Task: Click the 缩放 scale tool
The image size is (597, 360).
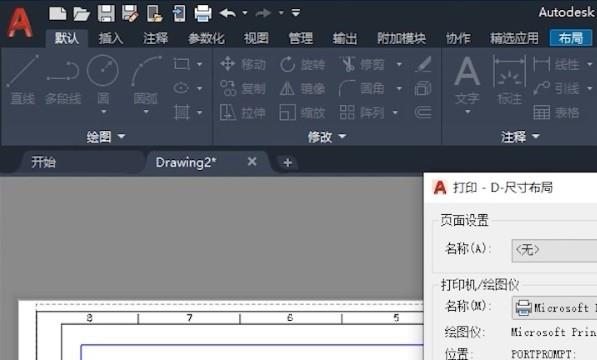Action: click(303, 113)
